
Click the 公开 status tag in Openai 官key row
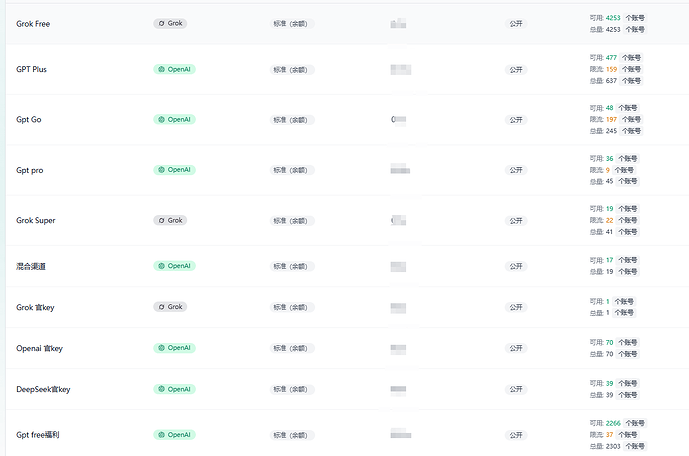click(x=516, y=348)
